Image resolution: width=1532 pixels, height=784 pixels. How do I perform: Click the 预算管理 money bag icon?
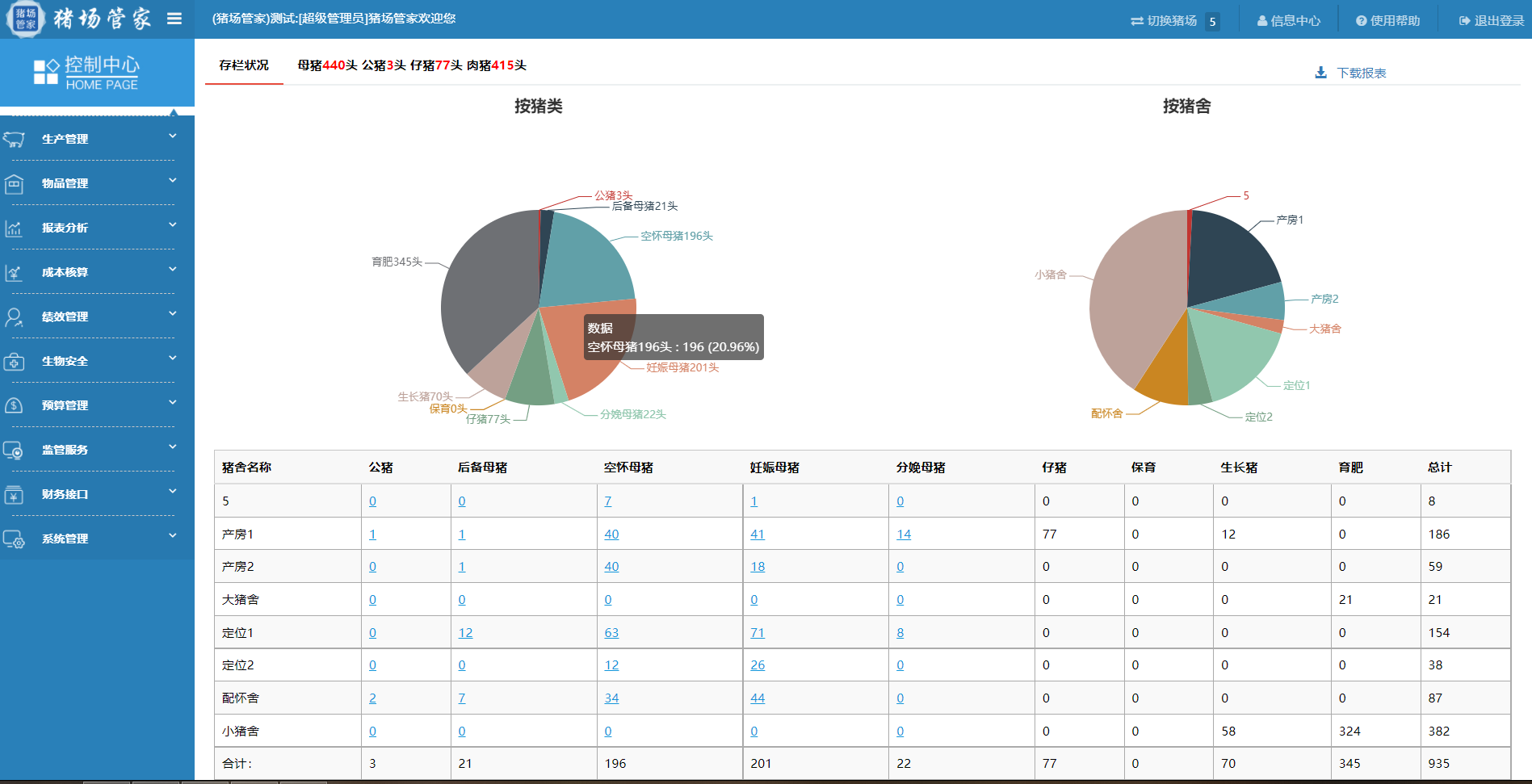pos(14,406)
